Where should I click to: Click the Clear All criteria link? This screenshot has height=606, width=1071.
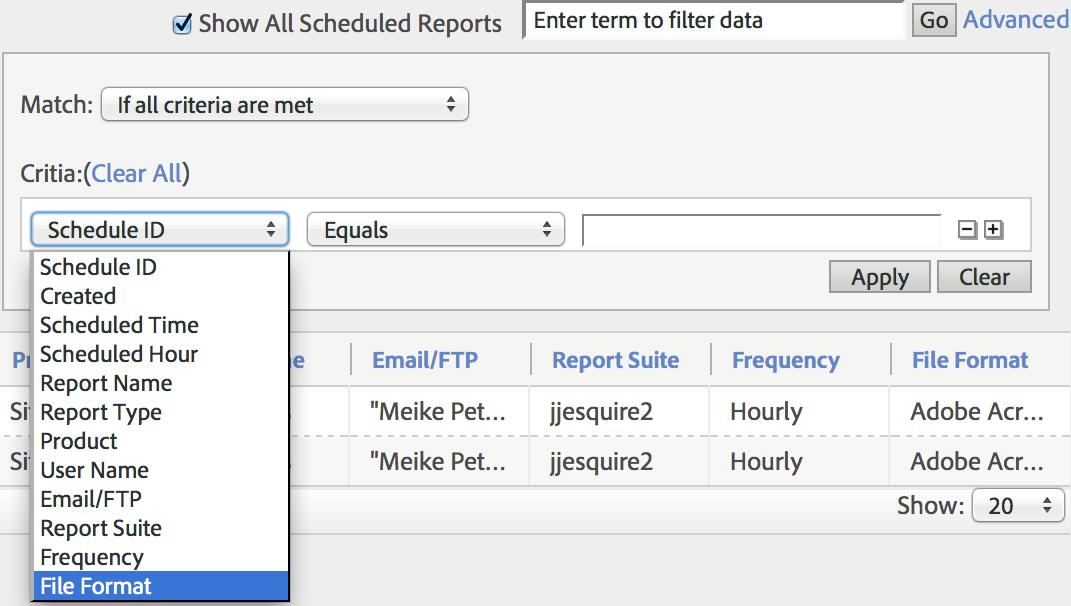click(137, 174)
